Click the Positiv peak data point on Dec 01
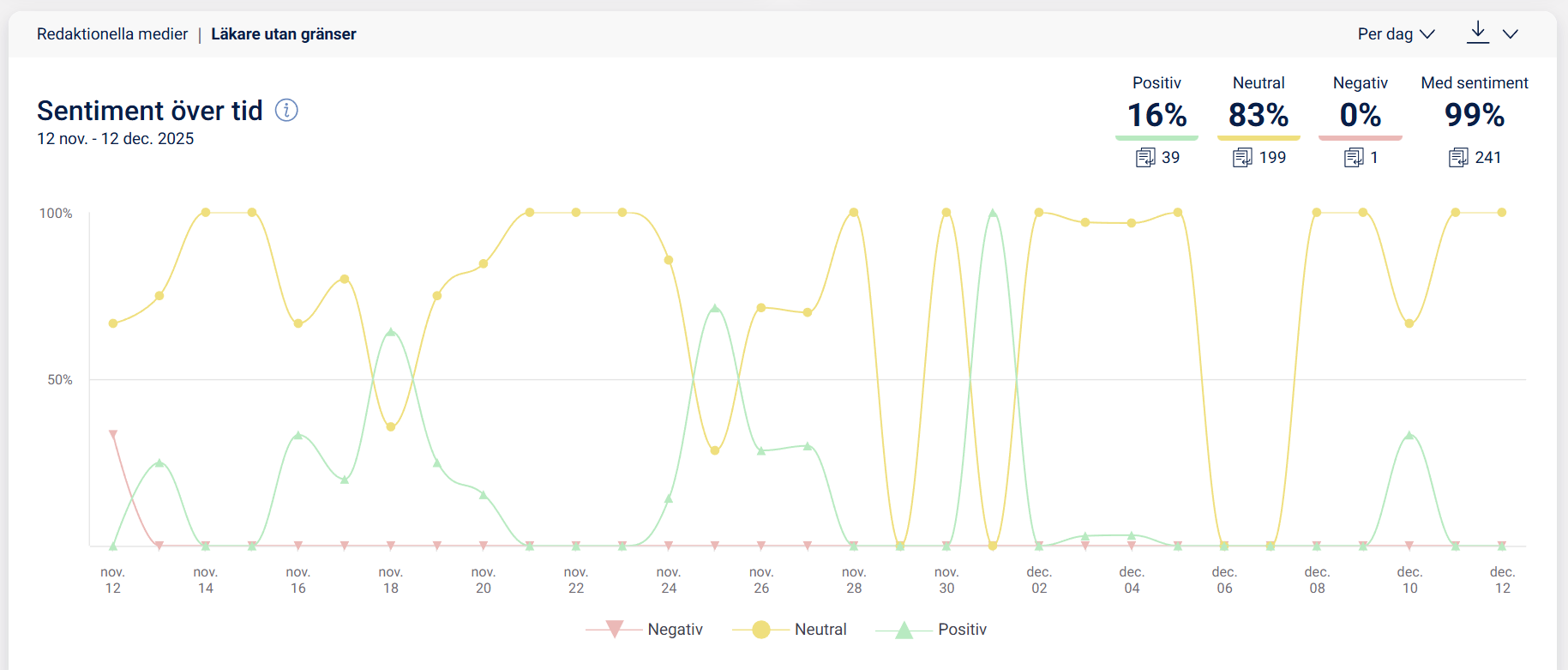This screenshot has height=670, width=1568. 993,213
